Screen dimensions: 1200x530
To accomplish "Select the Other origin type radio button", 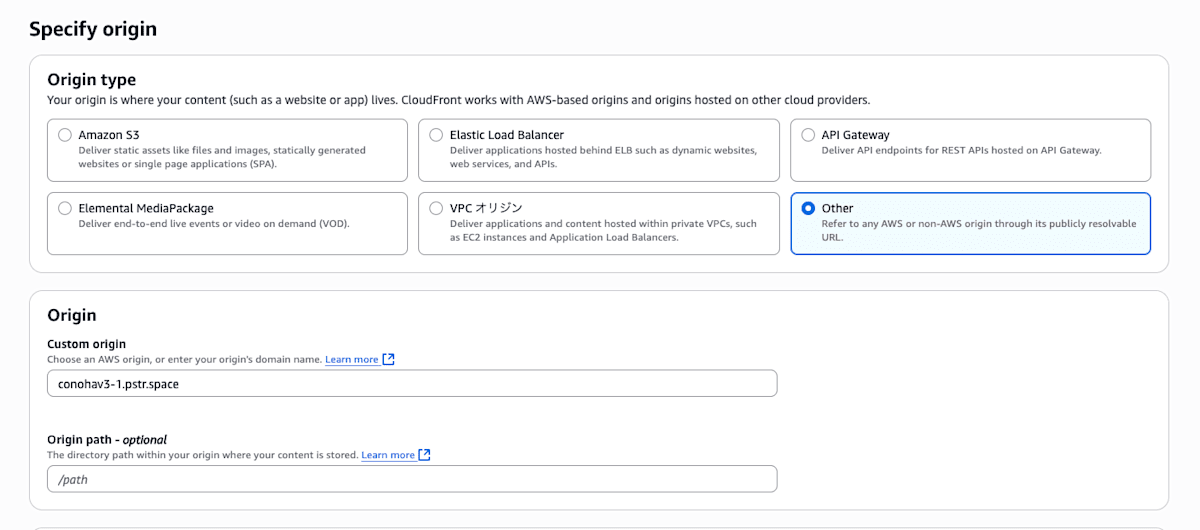I will click(x=808, y=208).
